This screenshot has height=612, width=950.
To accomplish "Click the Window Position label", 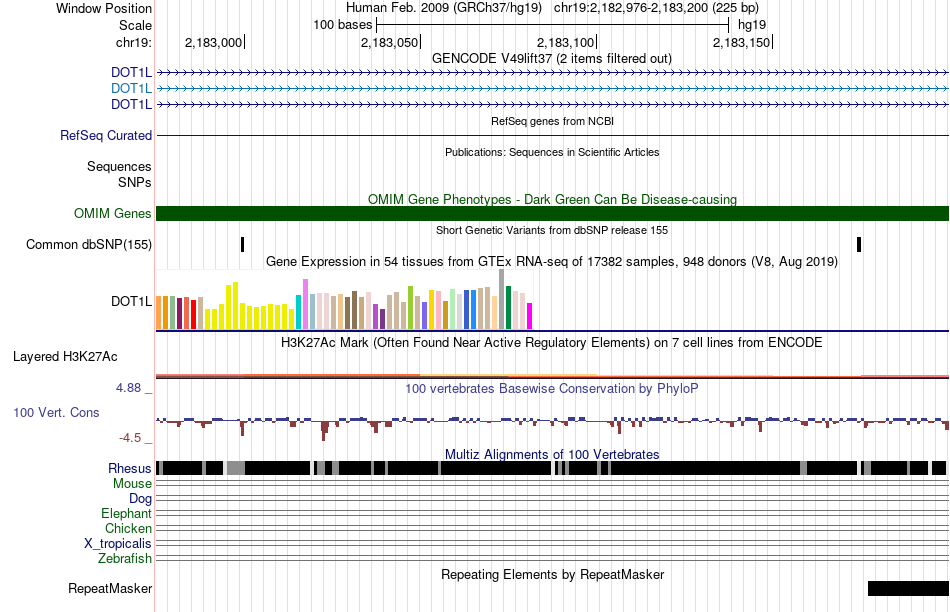I will pos(104,8).
